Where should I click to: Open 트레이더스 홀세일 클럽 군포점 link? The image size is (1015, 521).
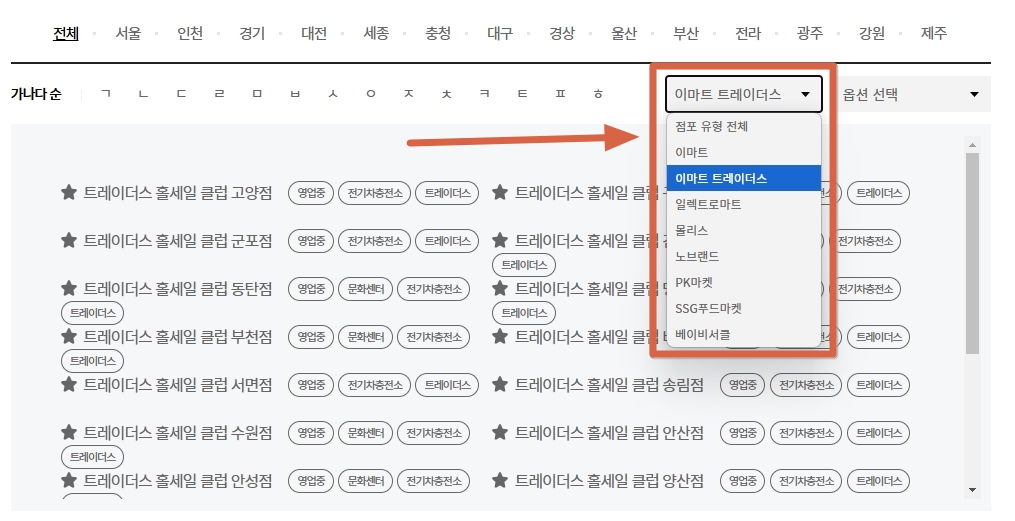[x=178, y=240]
